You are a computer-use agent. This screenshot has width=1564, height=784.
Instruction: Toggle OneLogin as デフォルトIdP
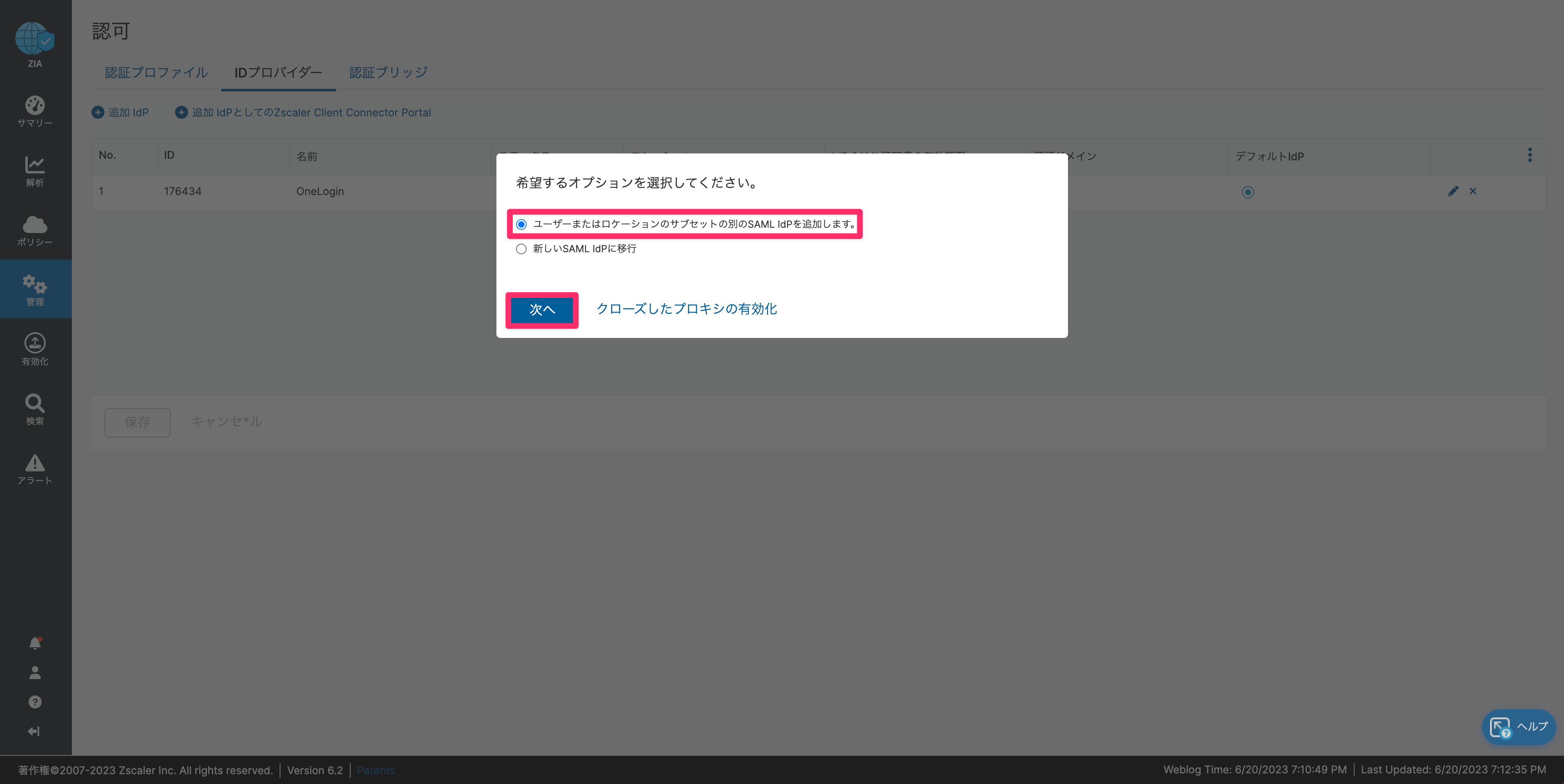click(1248, 192)
